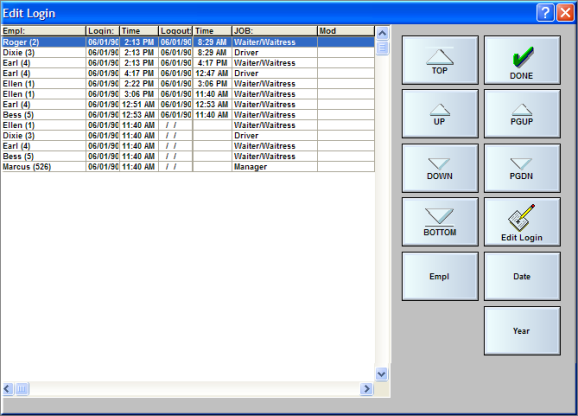
Task: Sort by the JOB column header
Action: 275,31
